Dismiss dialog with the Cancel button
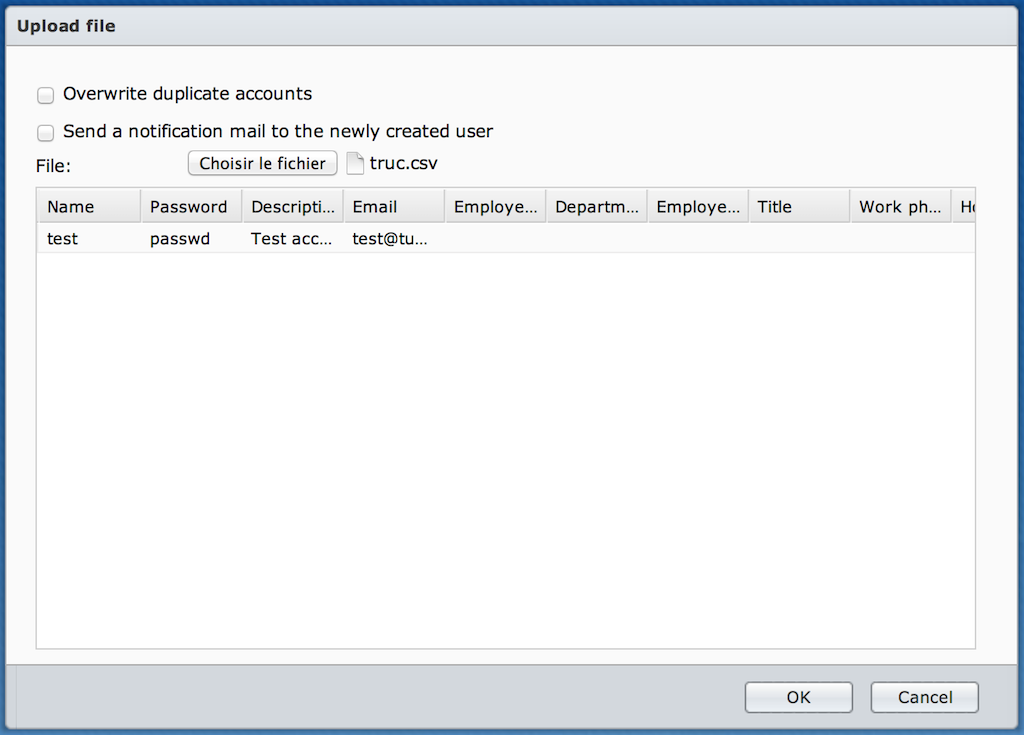 [924, 697]
